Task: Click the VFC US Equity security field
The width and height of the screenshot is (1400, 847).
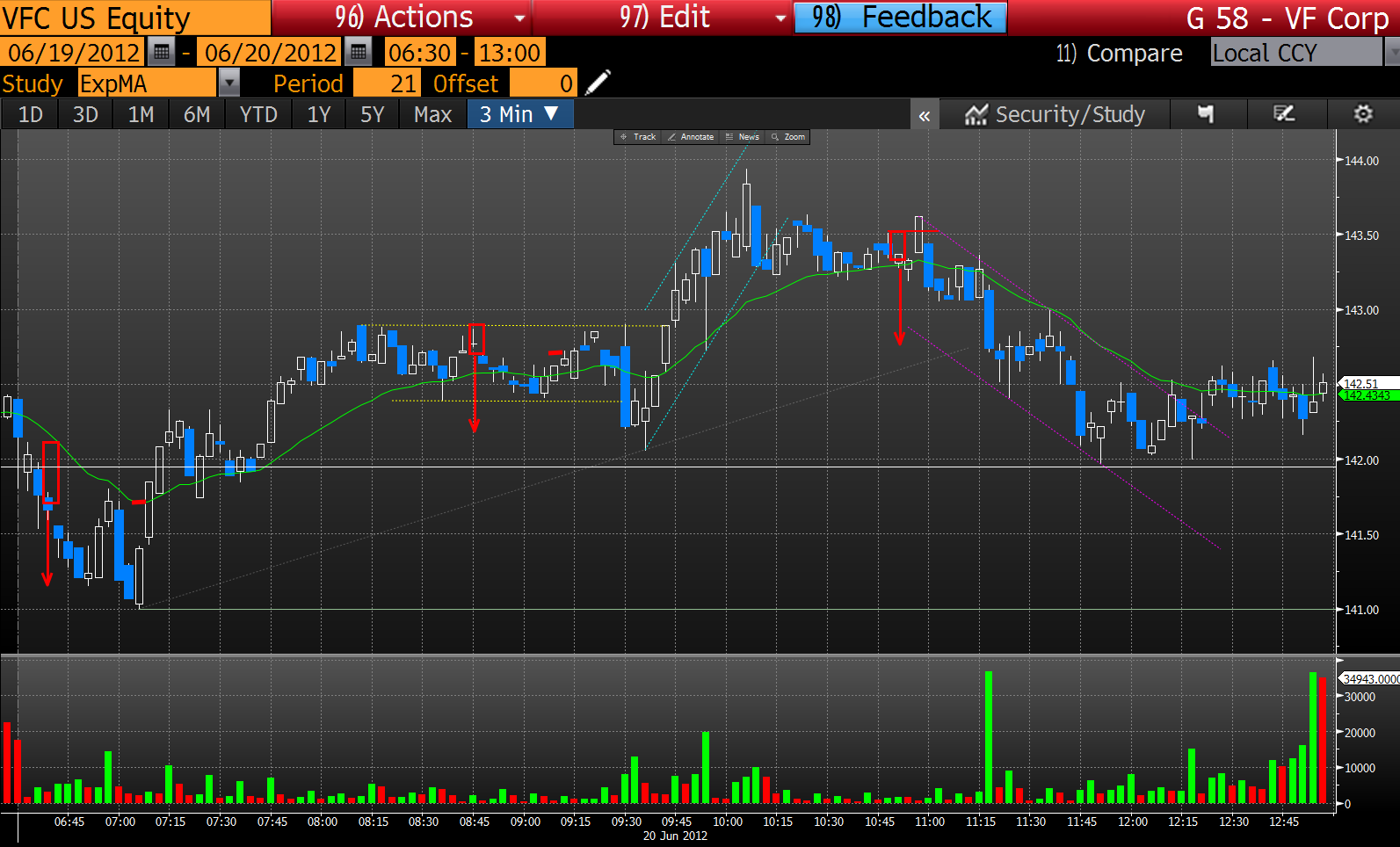Action: coord(135,18)
